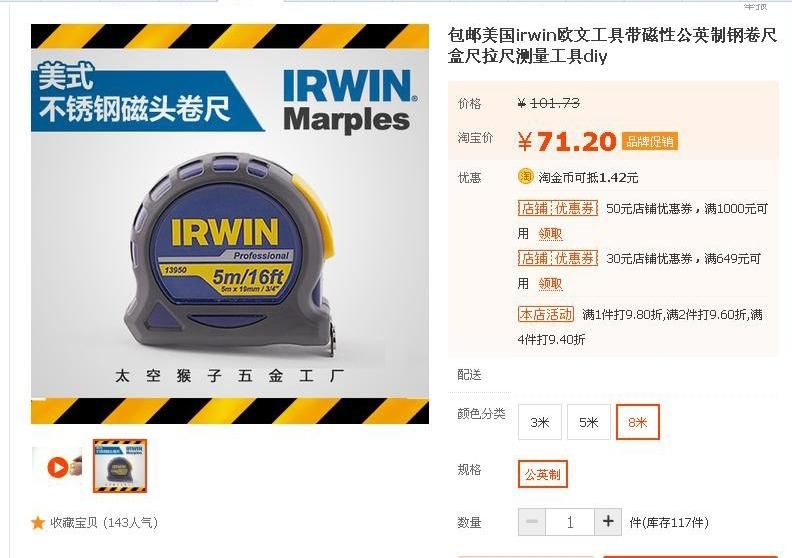Screen dimensions: 792x558
Task: Select the 3米 size option
Action: point(539,422)
